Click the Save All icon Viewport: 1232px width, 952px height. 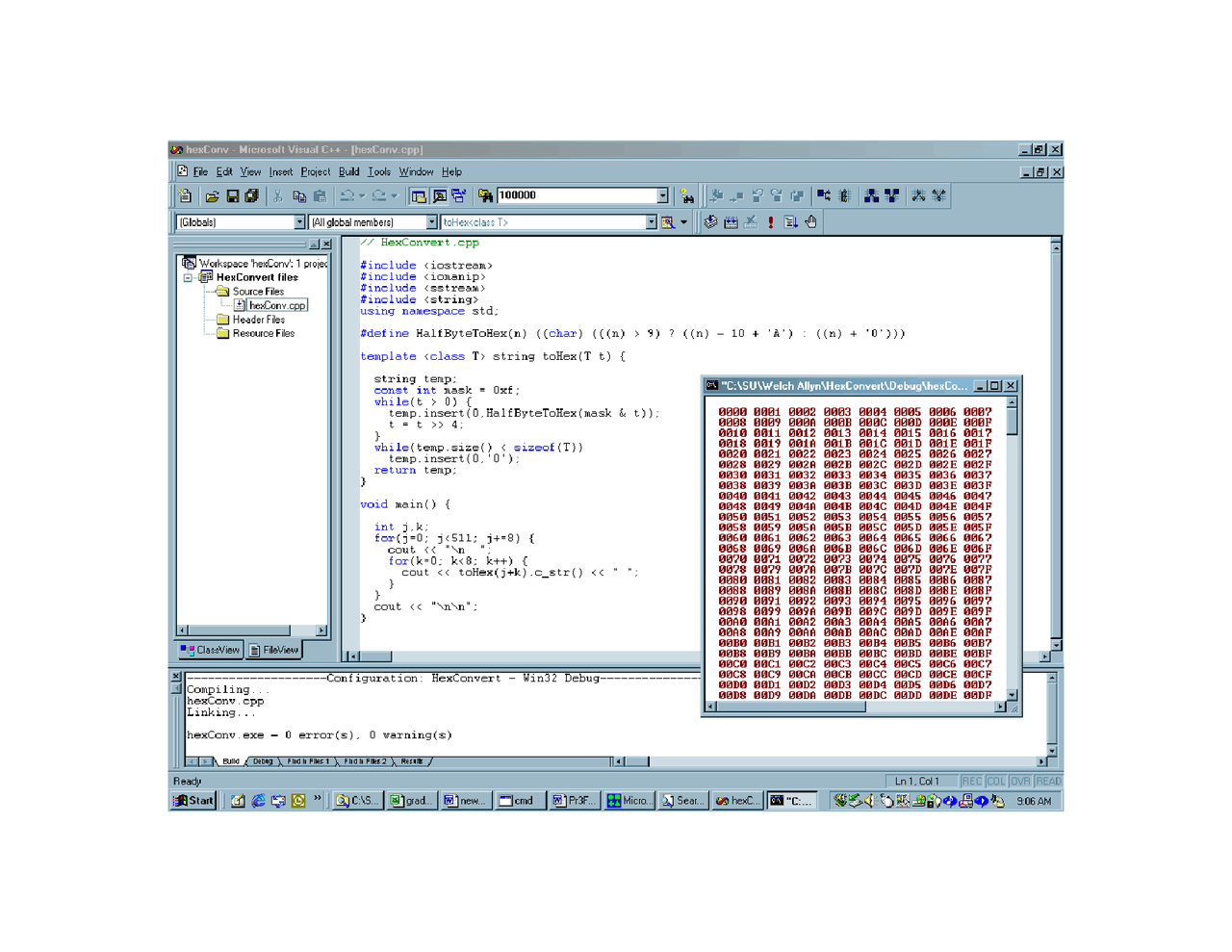pyautogui.click(x=250, y=195)
